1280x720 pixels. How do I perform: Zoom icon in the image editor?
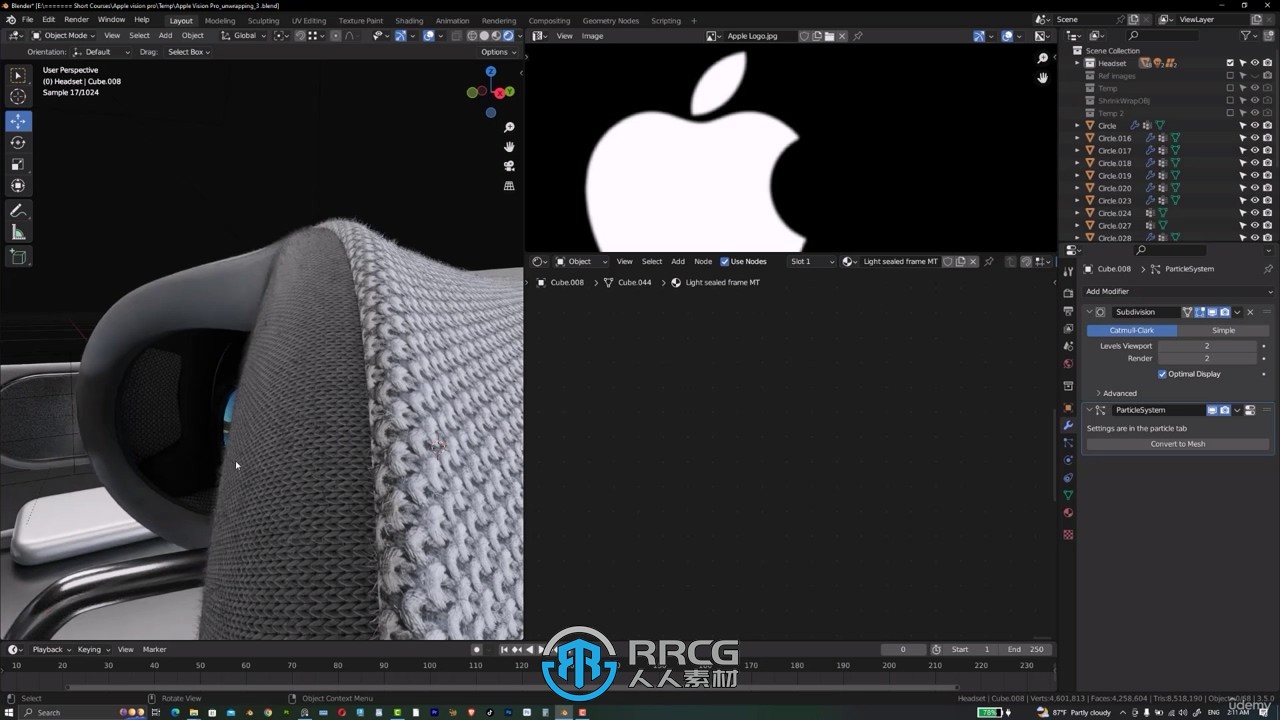pos(1043,59)
